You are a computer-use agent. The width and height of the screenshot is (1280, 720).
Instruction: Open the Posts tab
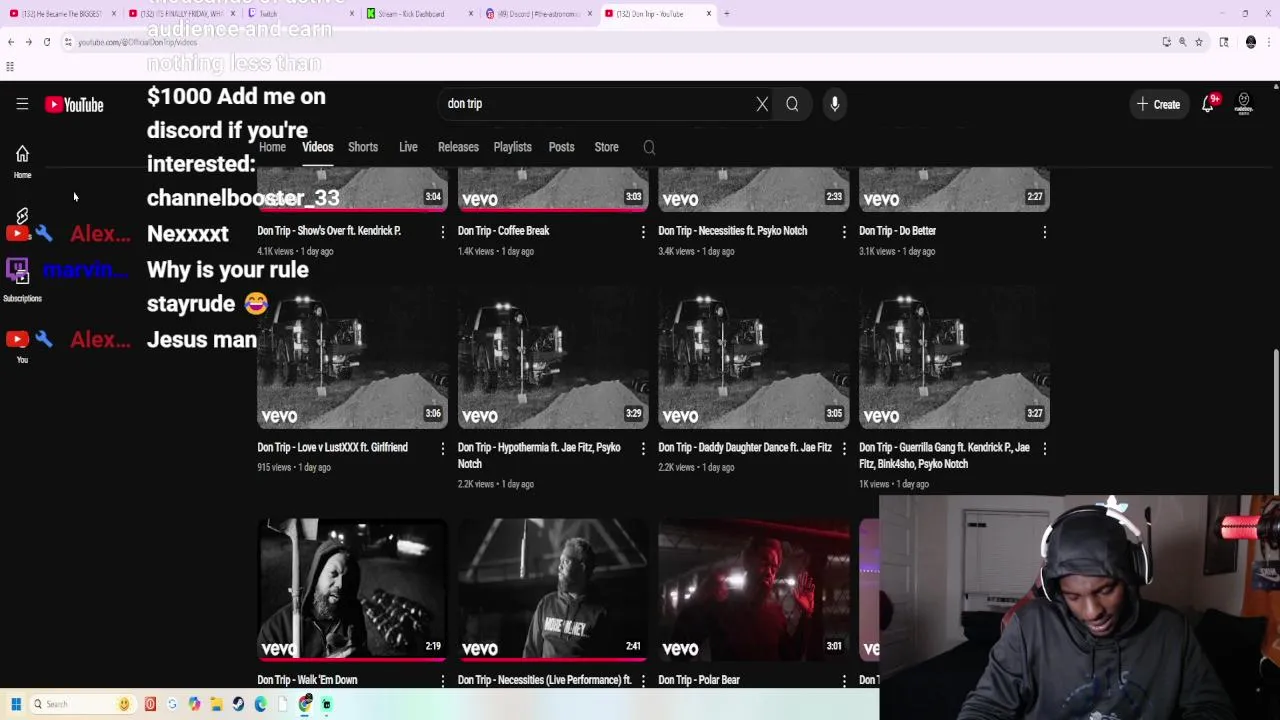click(561, 147)
